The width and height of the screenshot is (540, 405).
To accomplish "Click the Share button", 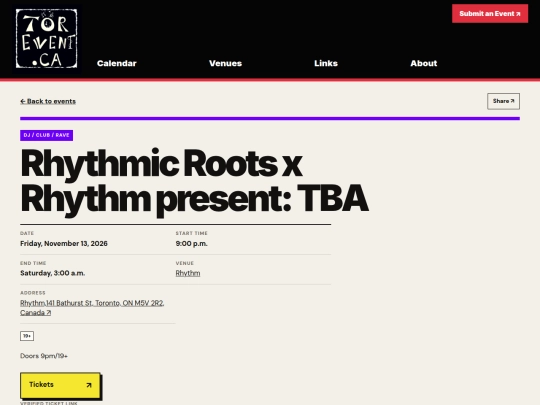I will coord(503,101).
